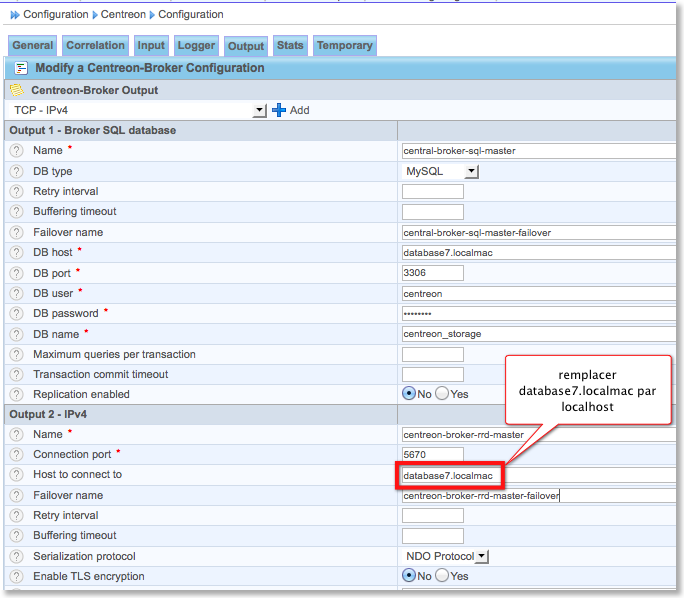Select No for Replication enabled
The width and height of the screenshot is (684, 598).
pyautogui.click(x=408, y=394)
